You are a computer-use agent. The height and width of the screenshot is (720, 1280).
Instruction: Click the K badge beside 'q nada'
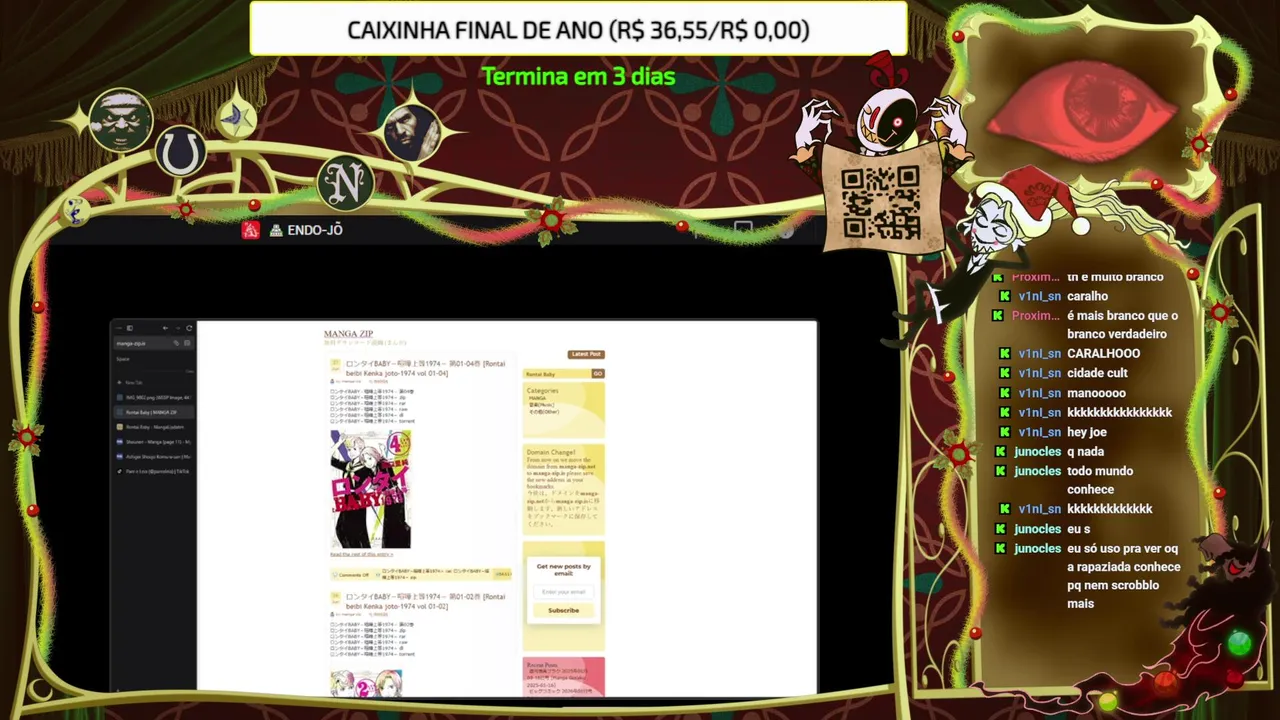(1001, 451)
